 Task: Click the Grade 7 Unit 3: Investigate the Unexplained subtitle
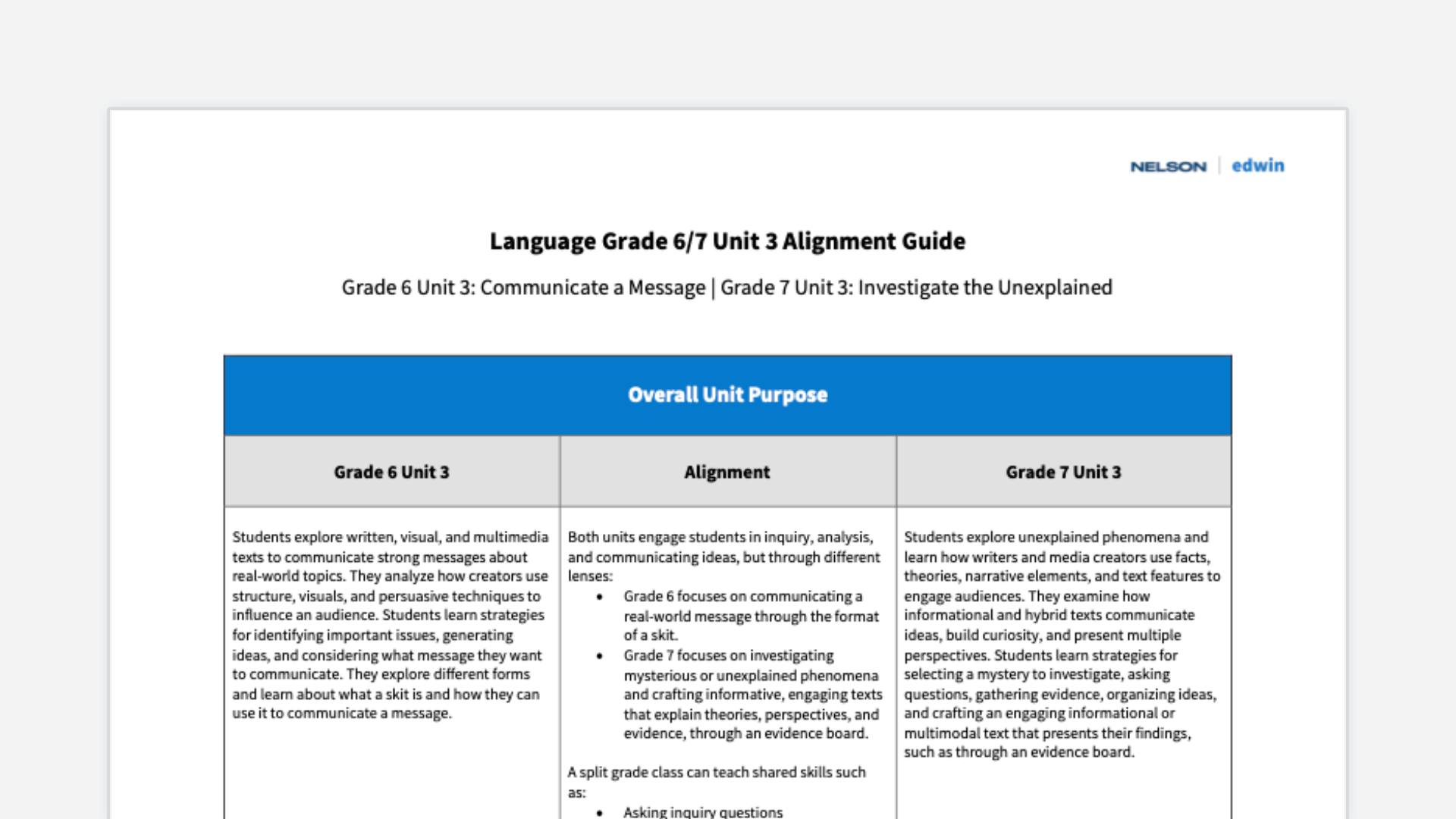pos(916,288)
